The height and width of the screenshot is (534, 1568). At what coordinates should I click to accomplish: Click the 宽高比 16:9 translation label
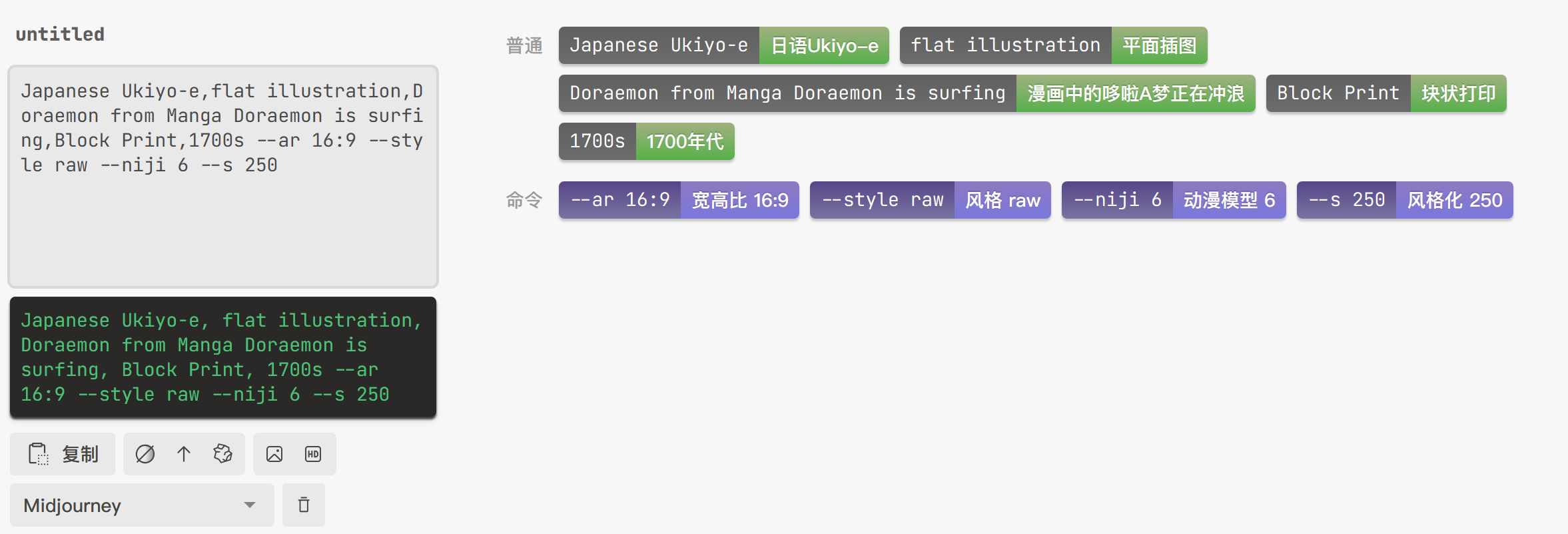740,200
